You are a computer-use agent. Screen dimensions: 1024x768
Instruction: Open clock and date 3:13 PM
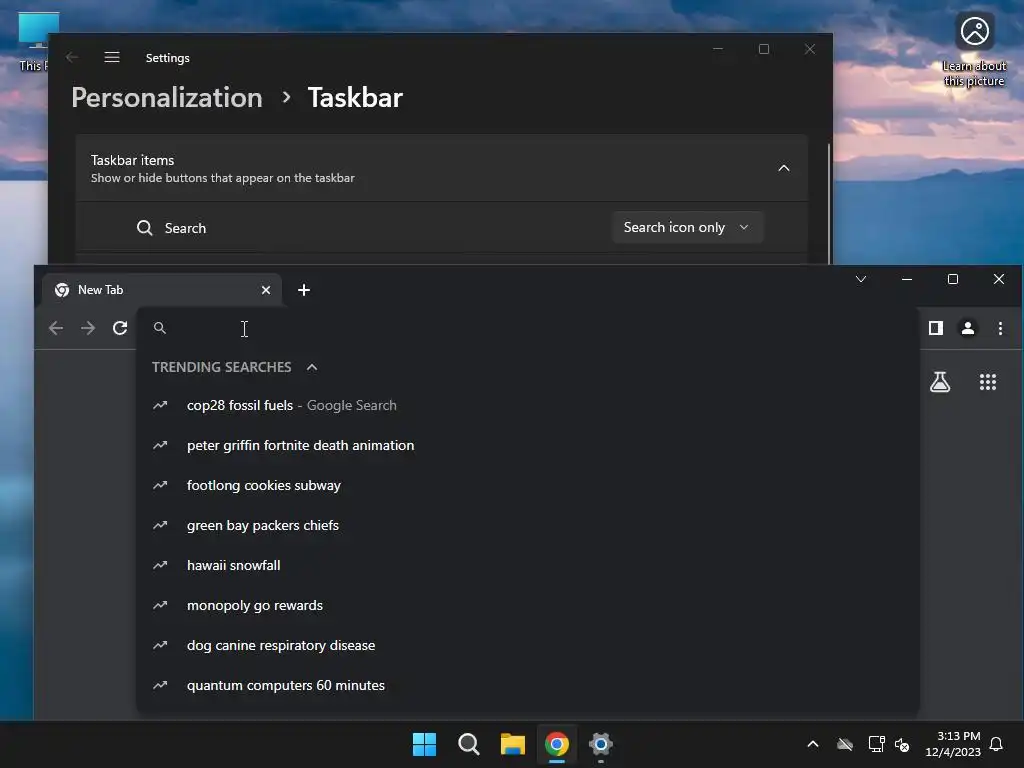(x=953, y=744)
